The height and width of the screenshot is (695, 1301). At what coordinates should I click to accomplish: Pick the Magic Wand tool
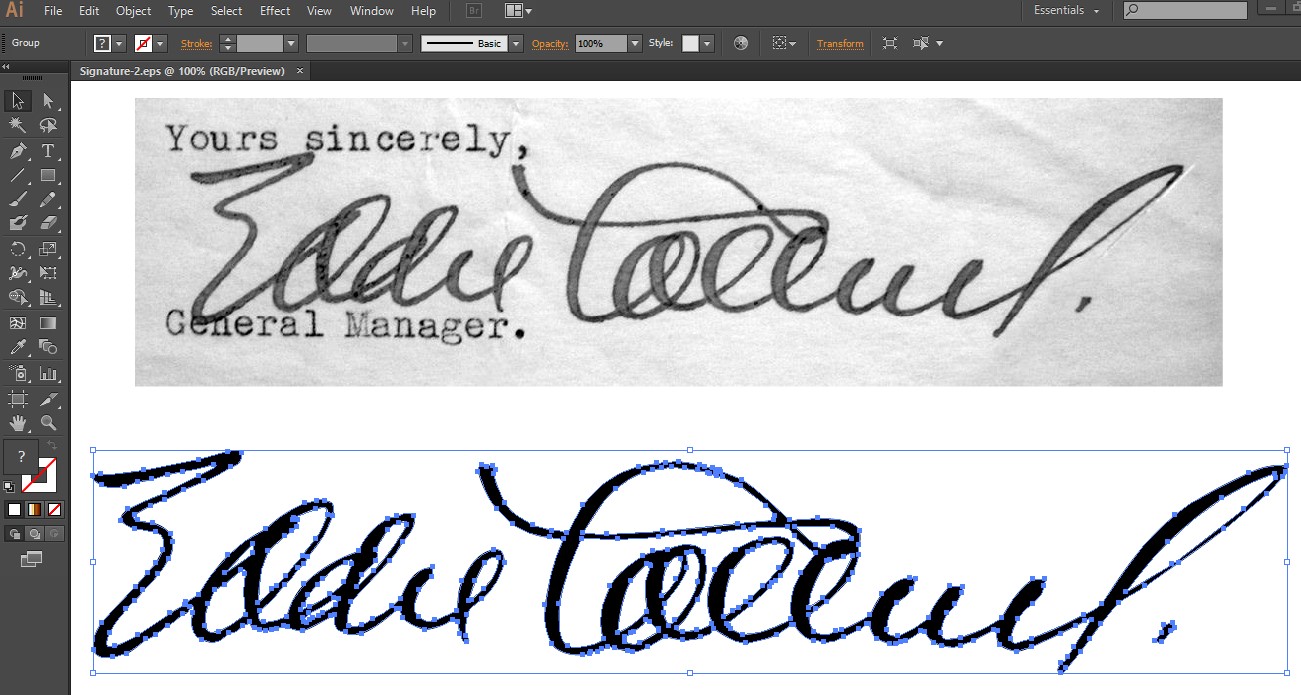[17, 126]
